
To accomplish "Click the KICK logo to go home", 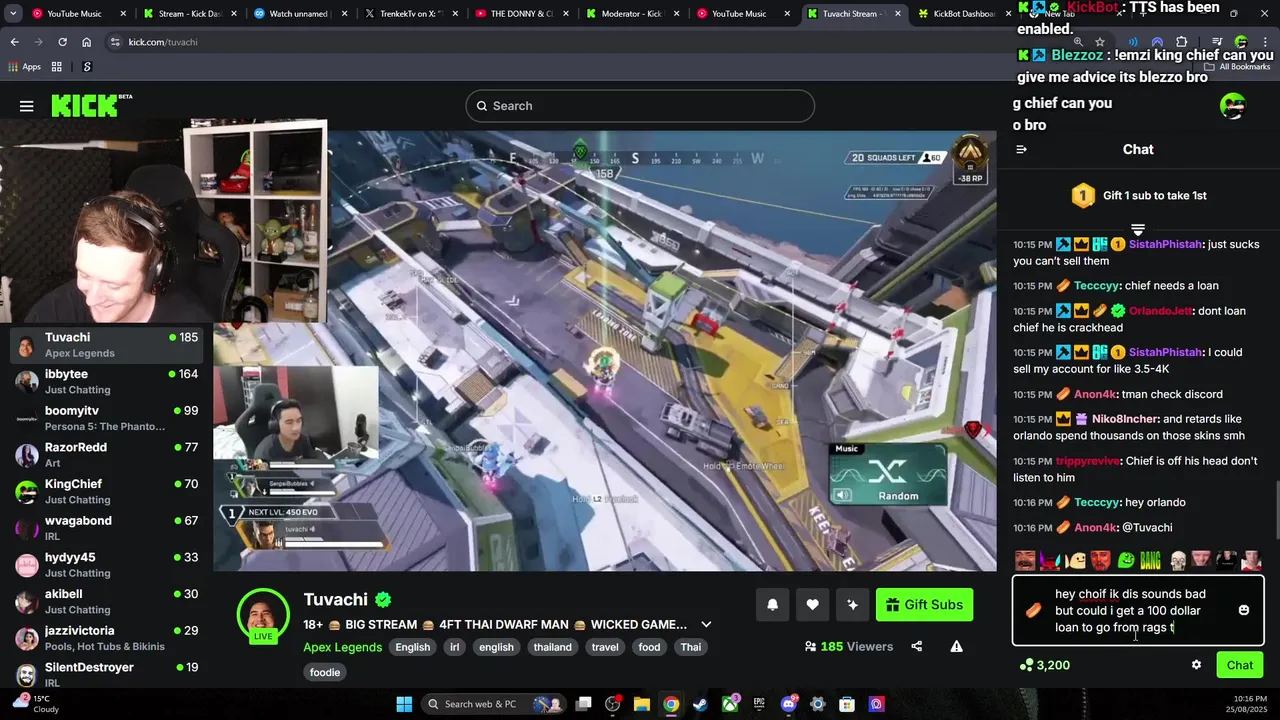I will 90,105.
